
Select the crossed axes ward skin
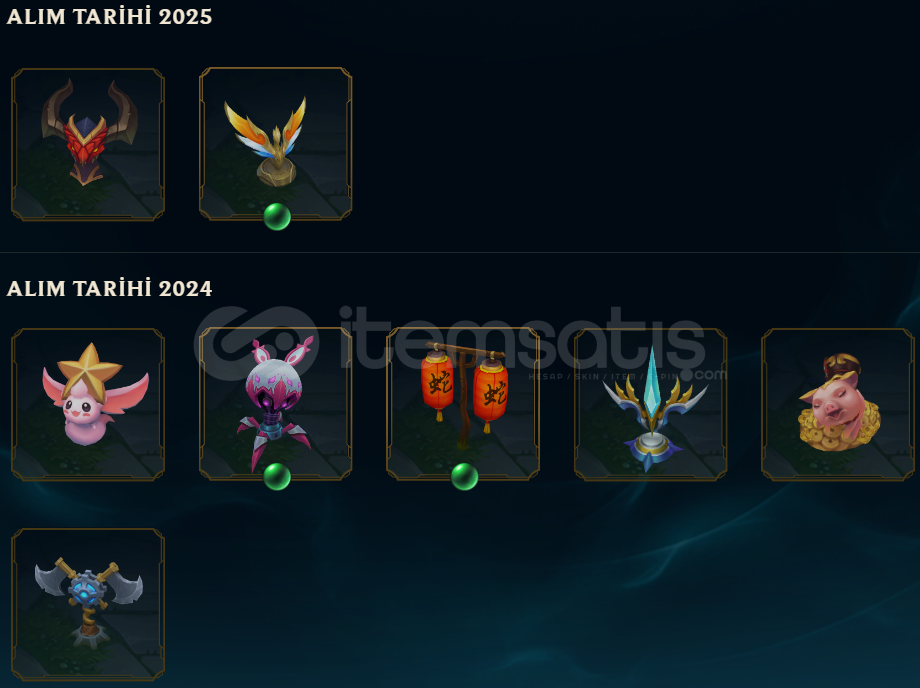pos(88,605)
